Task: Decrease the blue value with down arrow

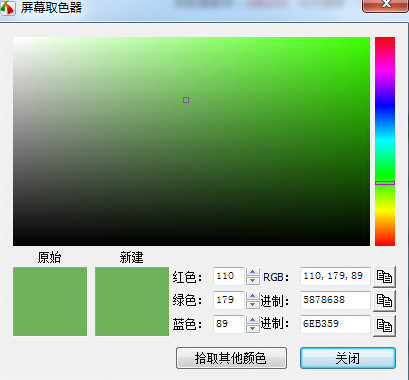Action: click(x=253, y=329)
